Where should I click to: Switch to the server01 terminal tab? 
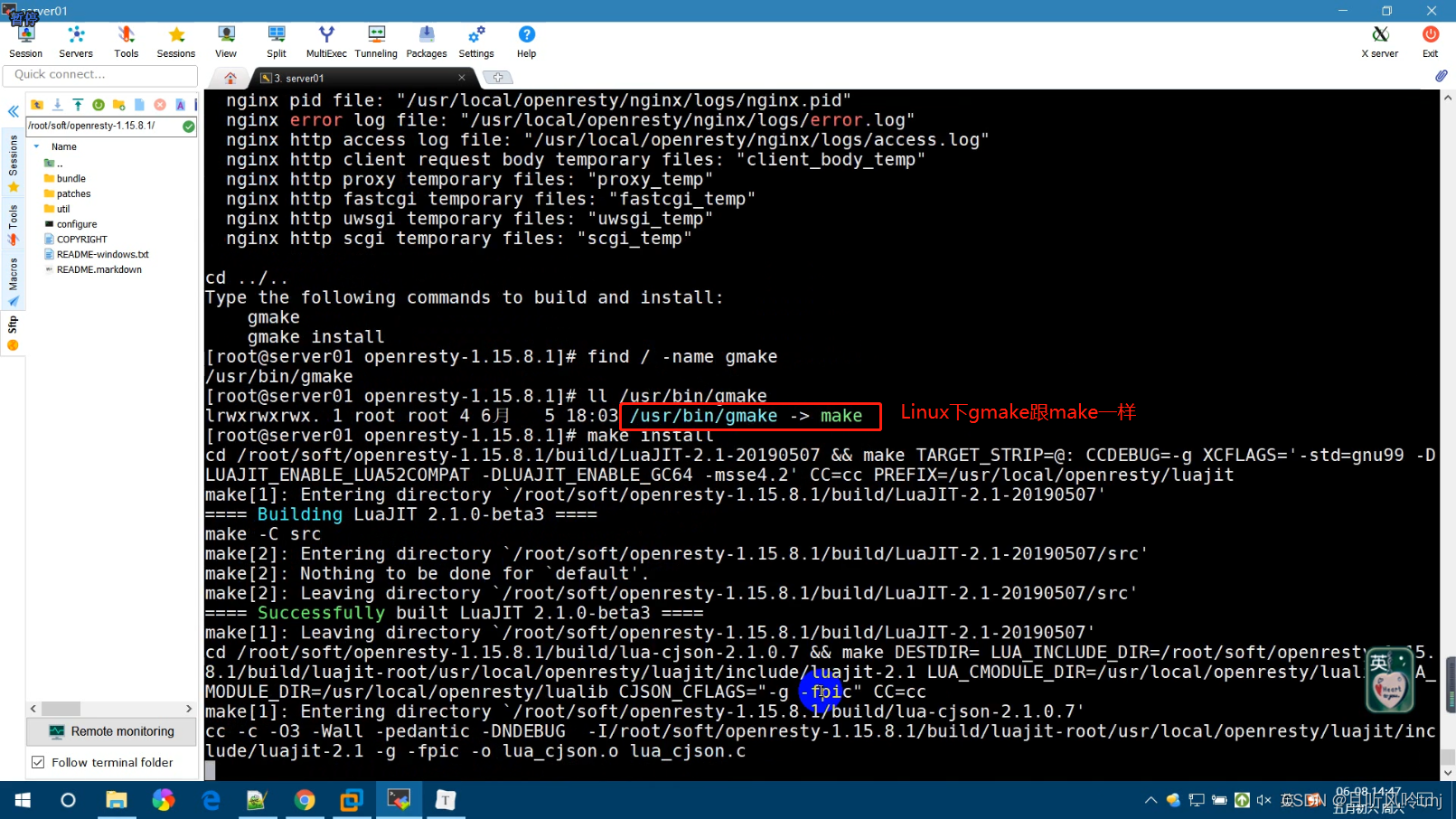click(x=362, y=78)
